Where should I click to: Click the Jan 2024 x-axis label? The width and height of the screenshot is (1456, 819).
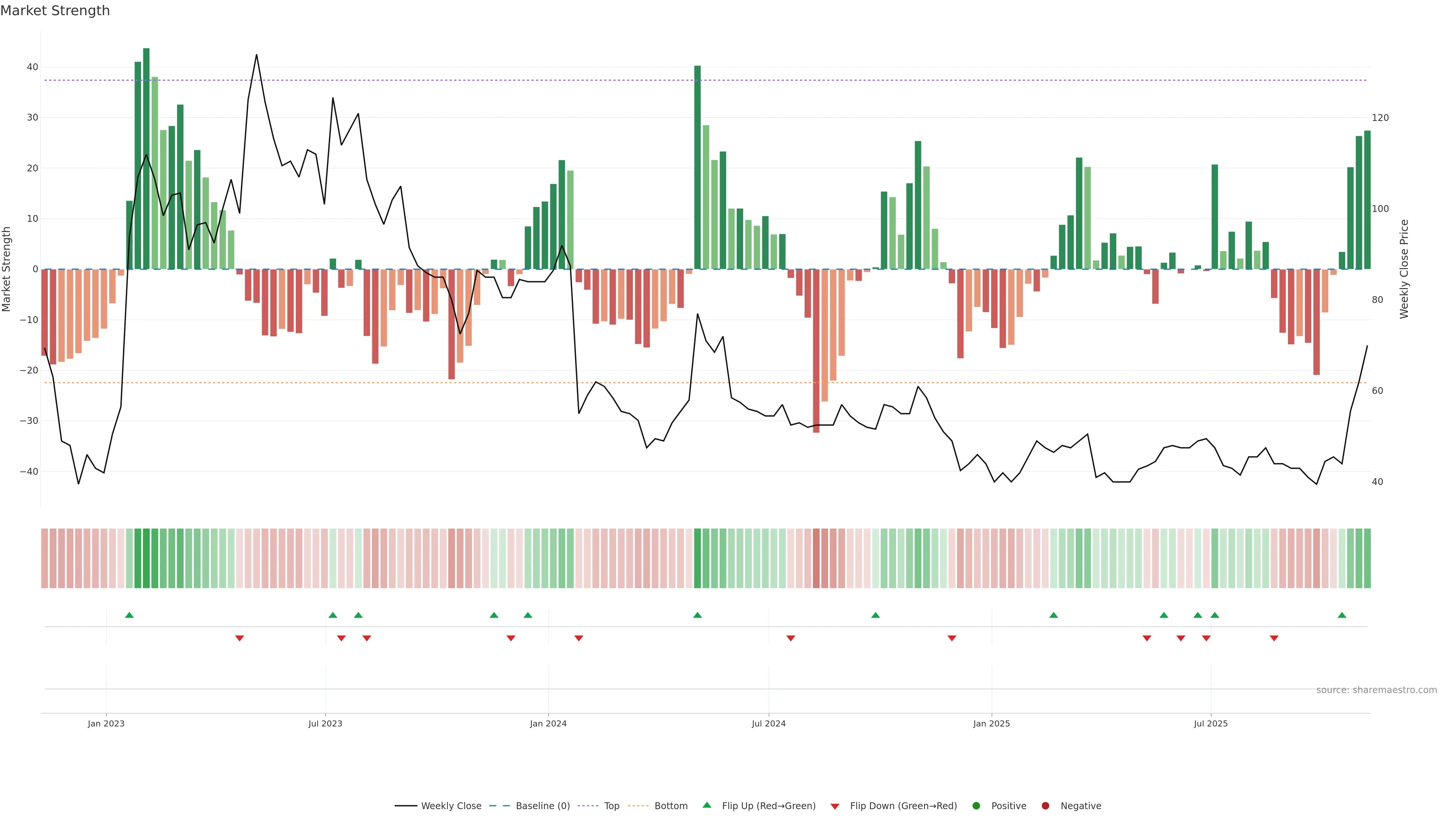click(548, 723)
